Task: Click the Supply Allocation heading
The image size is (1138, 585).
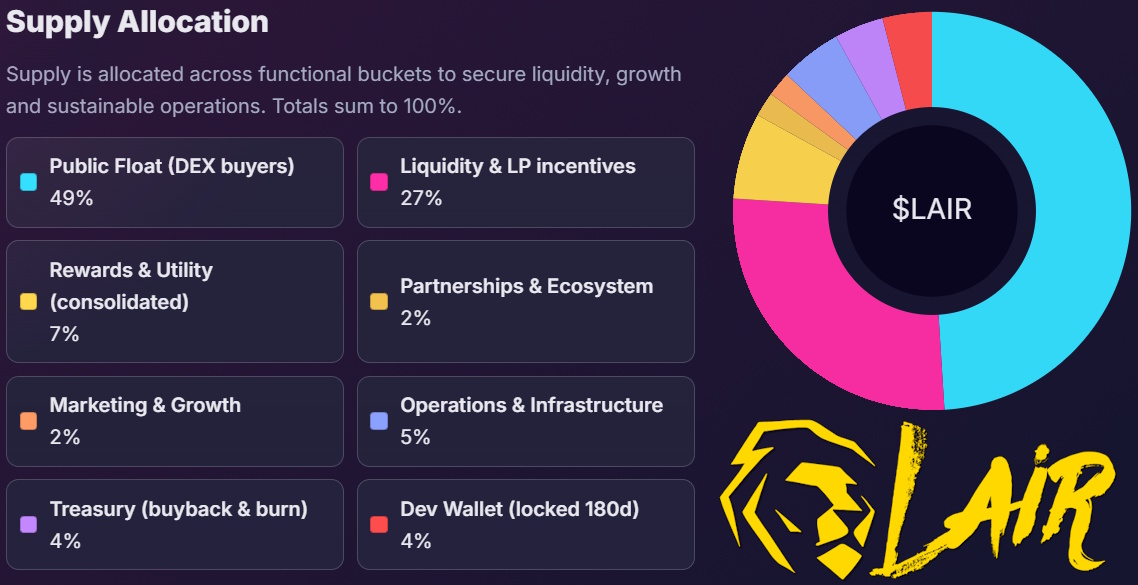Action: pyautogui.click(x=137, y=22)
